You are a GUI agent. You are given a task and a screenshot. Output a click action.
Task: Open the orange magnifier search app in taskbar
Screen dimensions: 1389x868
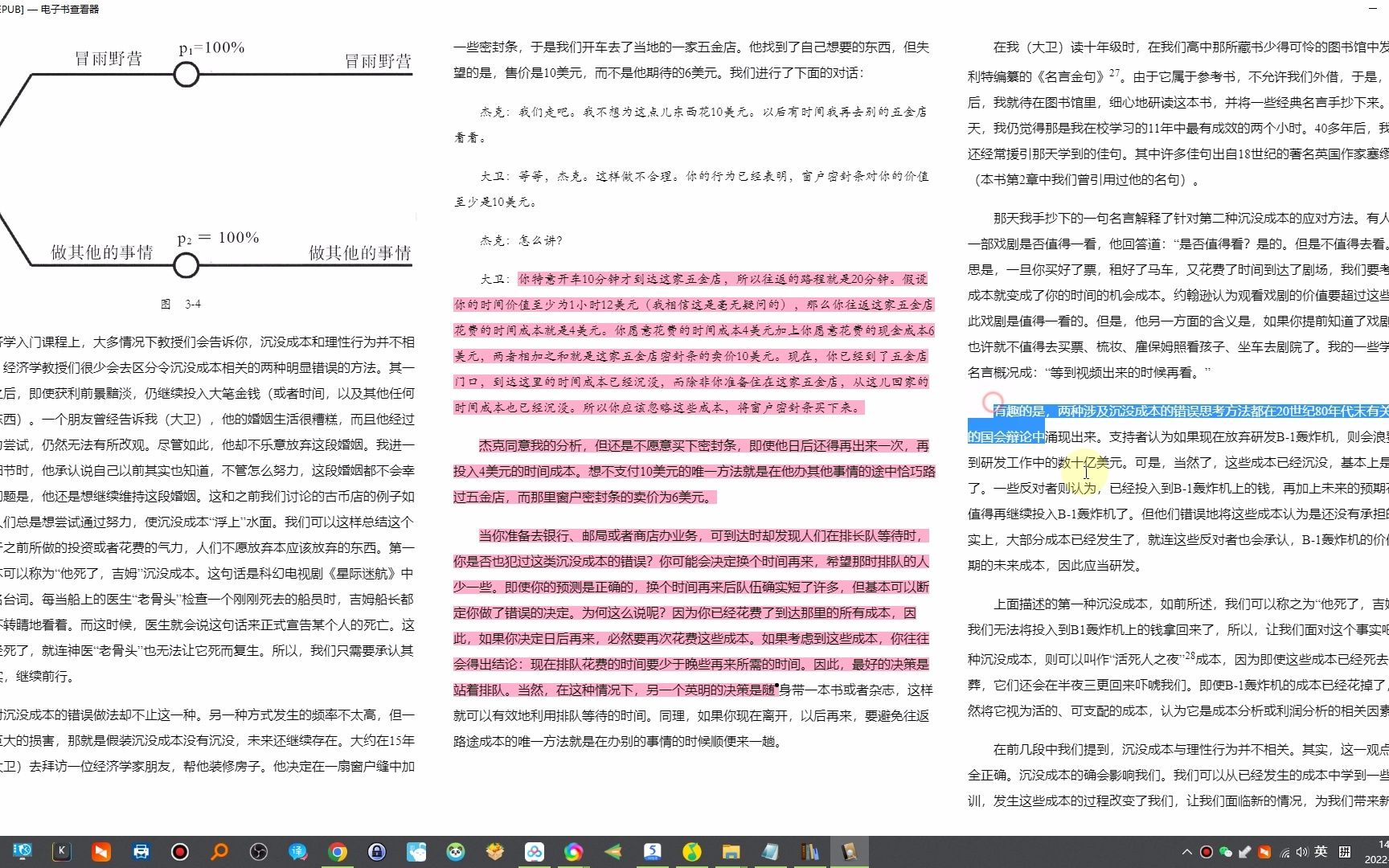coord(219,852)
